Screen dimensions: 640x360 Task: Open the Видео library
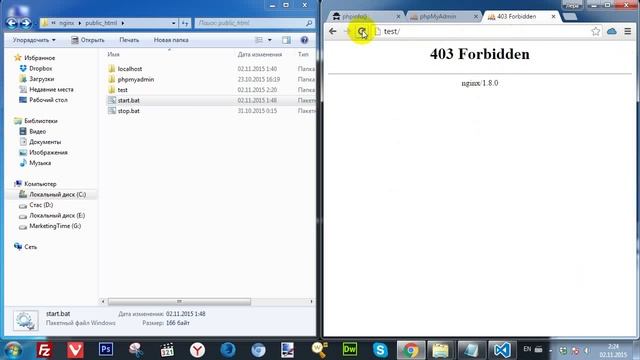pos(37,131)
